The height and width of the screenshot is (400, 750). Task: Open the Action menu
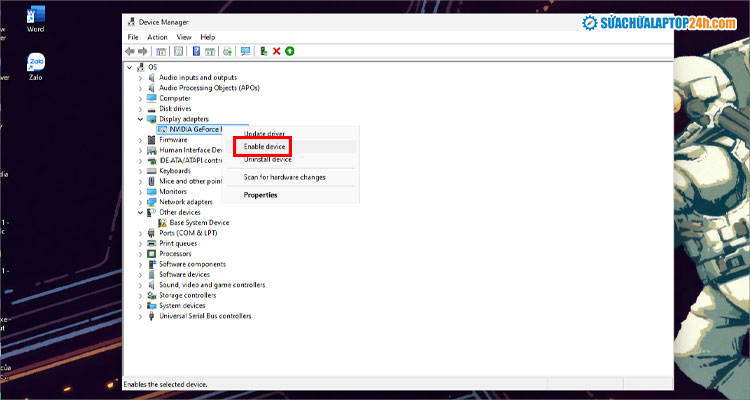point(157,37)
